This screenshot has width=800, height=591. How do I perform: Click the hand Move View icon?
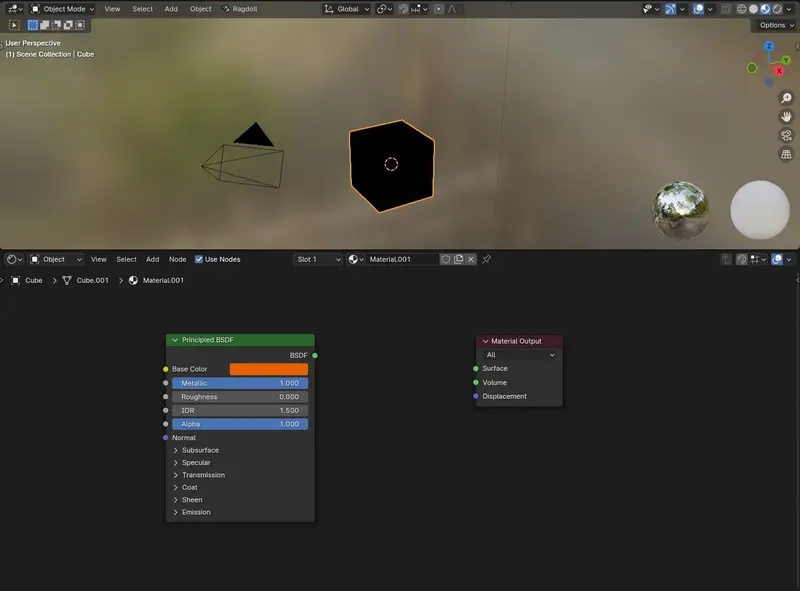pos(787,116)
